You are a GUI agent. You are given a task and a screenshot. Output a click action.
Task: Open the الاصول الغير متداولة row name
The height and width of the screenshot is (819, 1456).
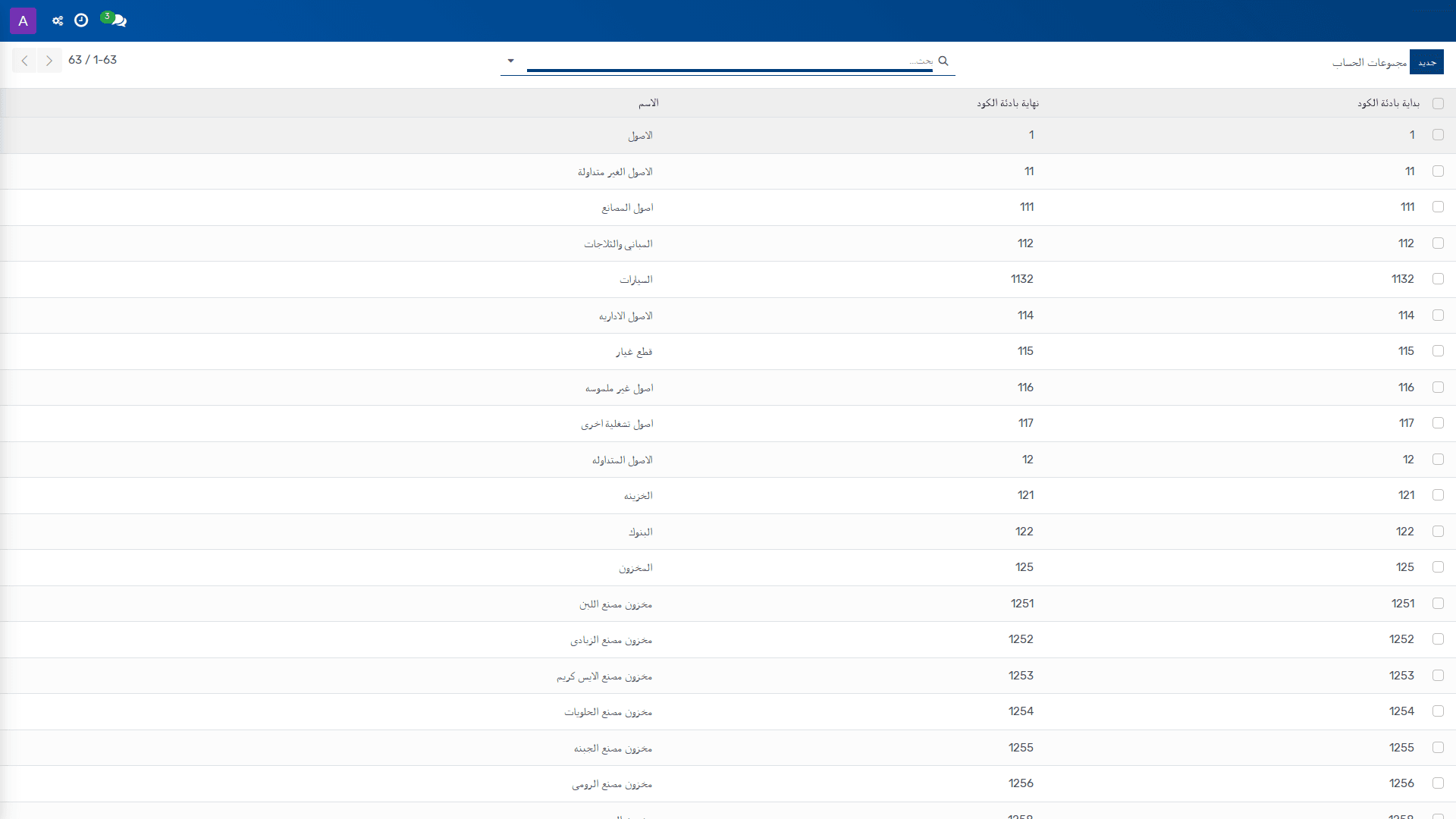615,172
